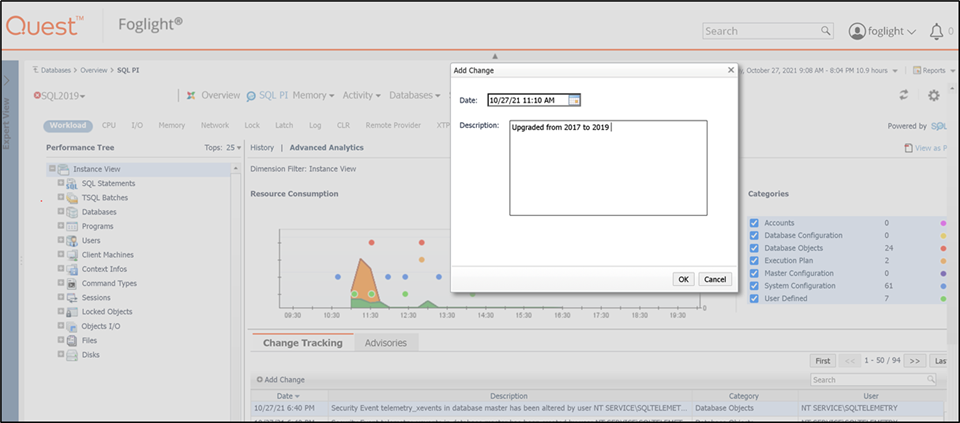The image size is (960, 423).
Task: Click the Overview breadcrumb link
Action: (x=94, y=70)
